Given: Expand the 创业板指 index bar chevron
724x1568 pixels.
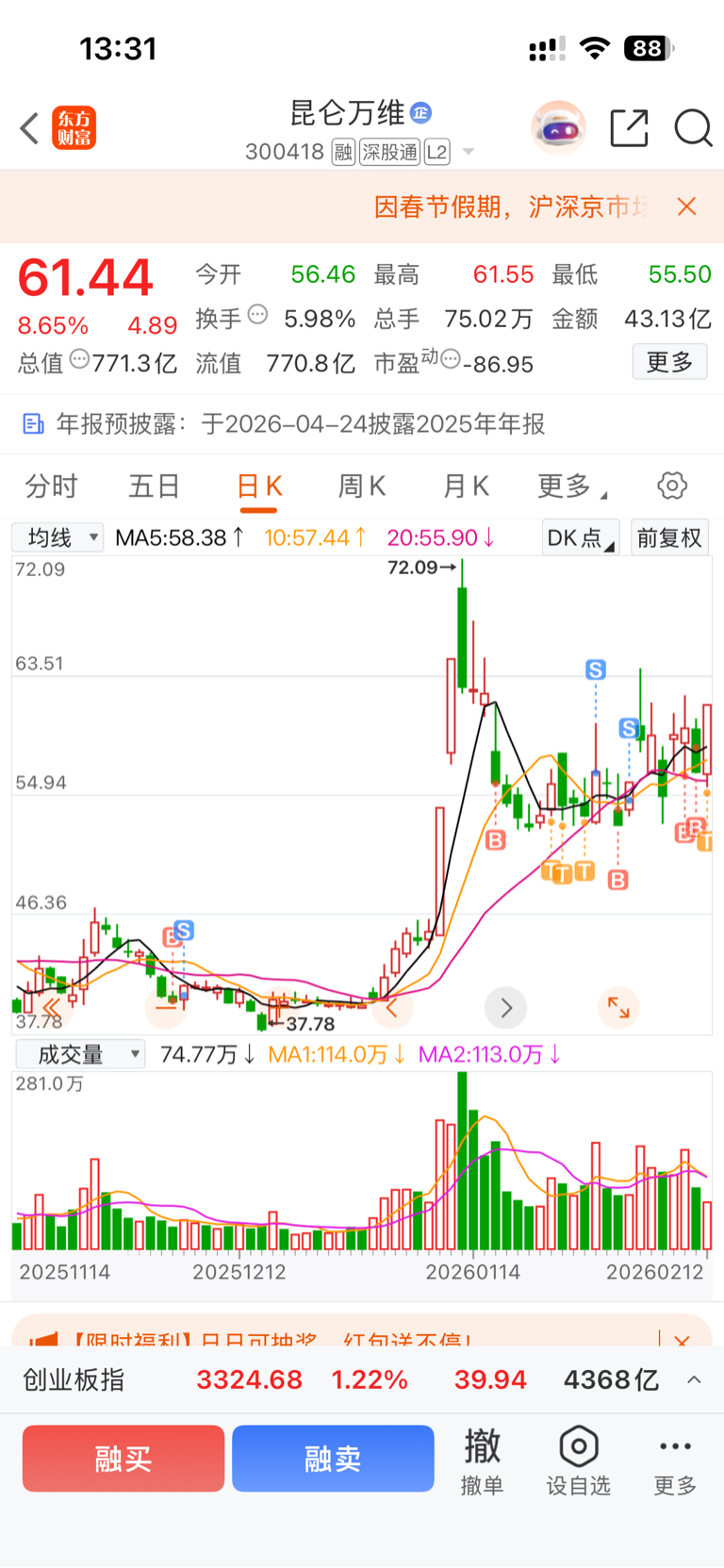Looking at the screenshot, I should tap(694, 1379).
